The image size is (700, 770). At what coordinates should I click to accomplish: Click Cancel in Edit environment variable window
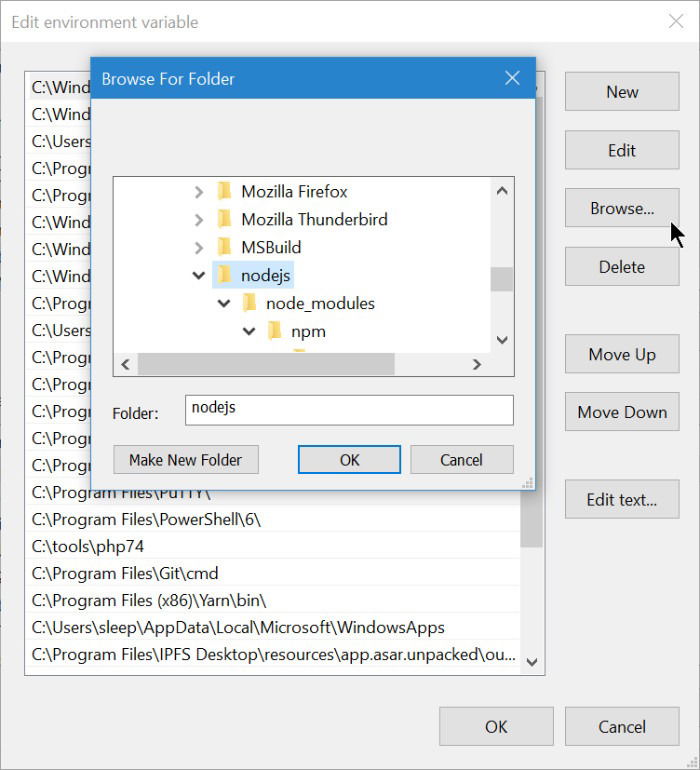(x=622, y=726)
